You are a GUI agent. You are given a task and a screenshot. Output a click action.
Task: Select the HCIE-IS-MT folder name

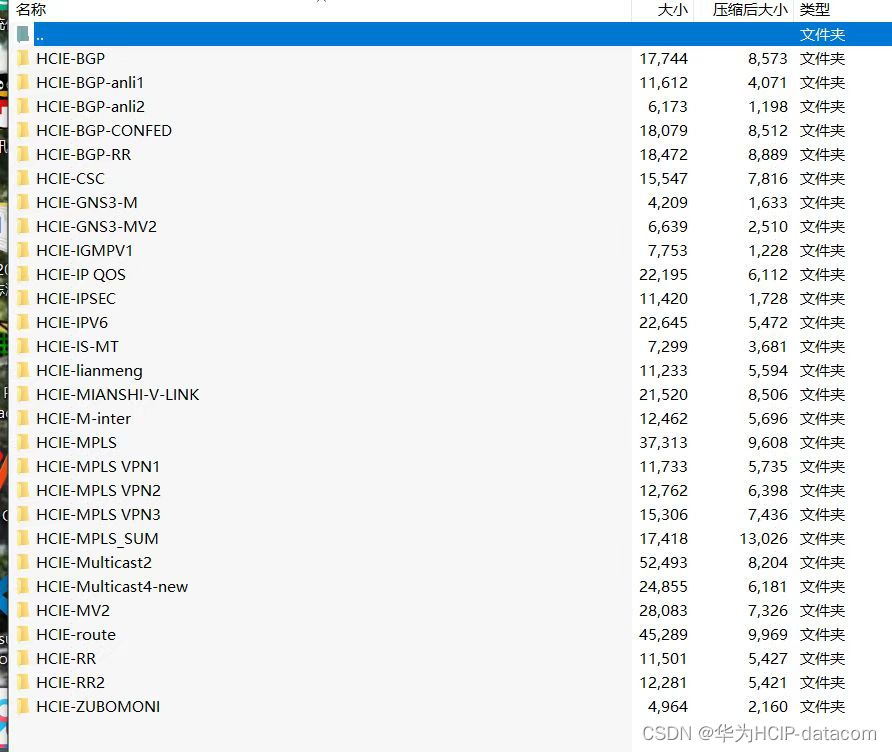coord(78,346)
